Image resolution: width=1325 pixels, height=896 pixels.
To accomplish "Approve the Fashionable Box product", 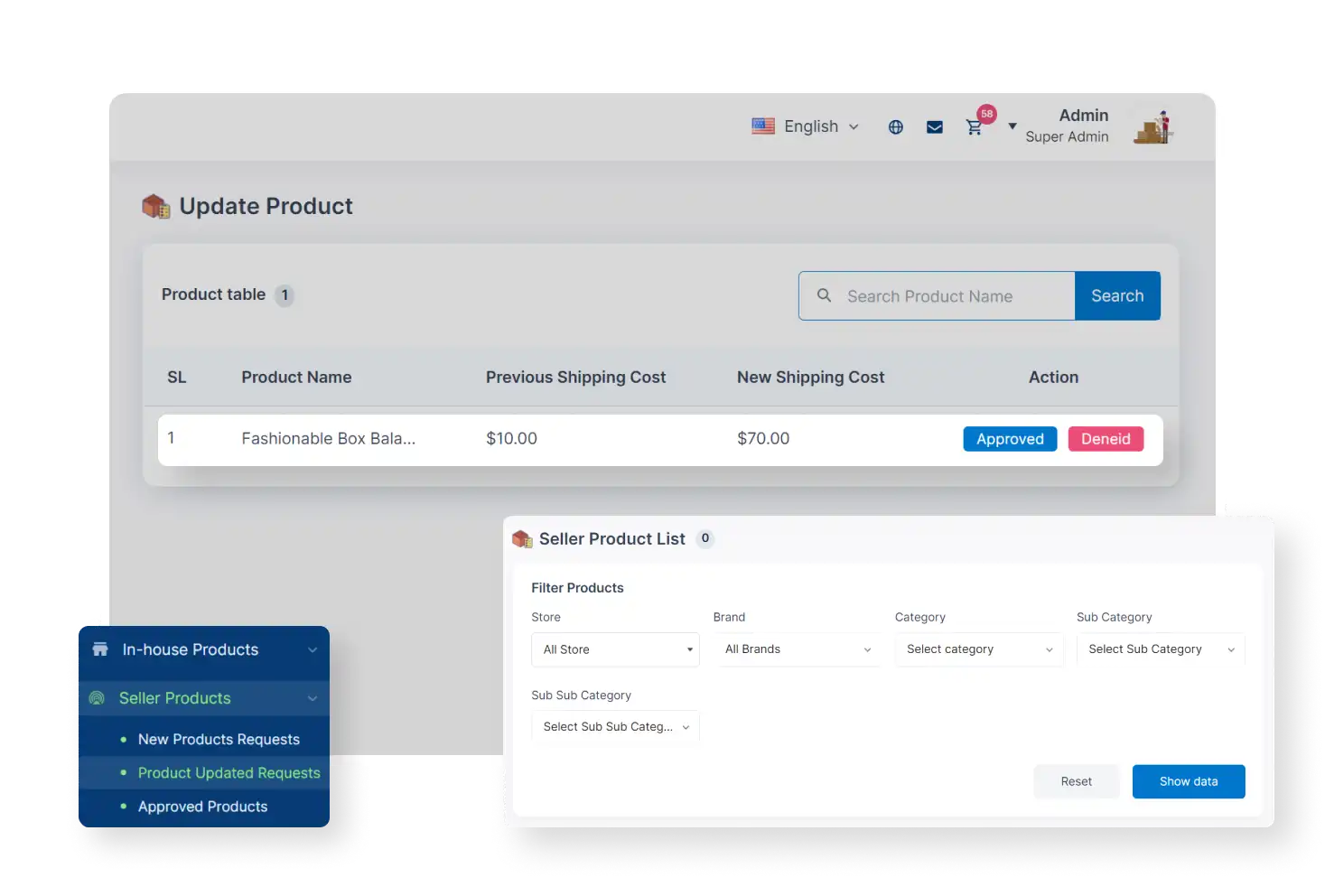I will pyautogui.click(x=1009, y=438).
